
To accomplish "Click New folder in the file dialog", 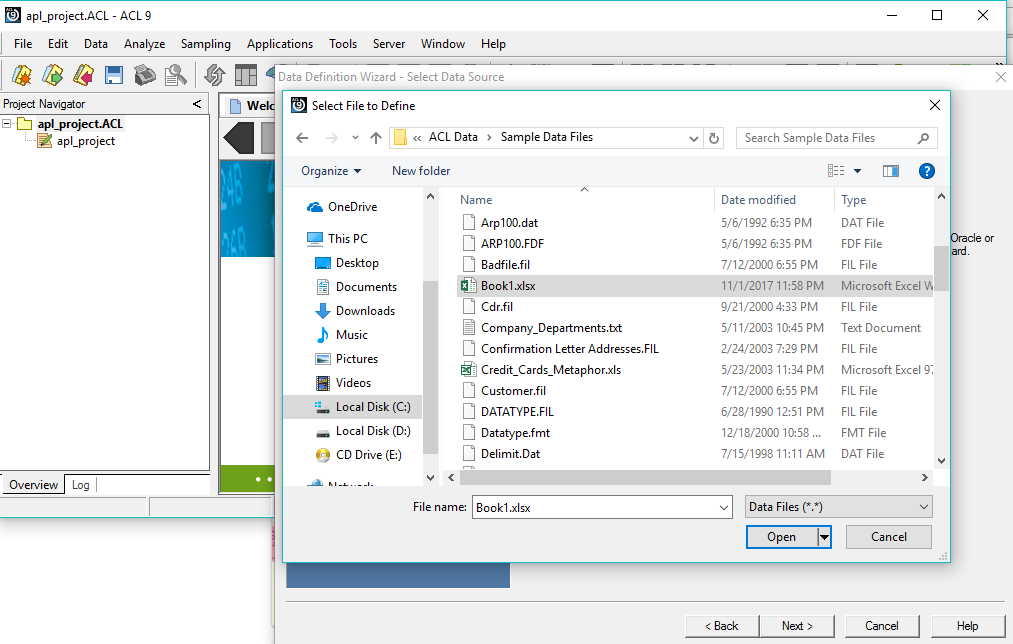I will click(x=421, y=171).
